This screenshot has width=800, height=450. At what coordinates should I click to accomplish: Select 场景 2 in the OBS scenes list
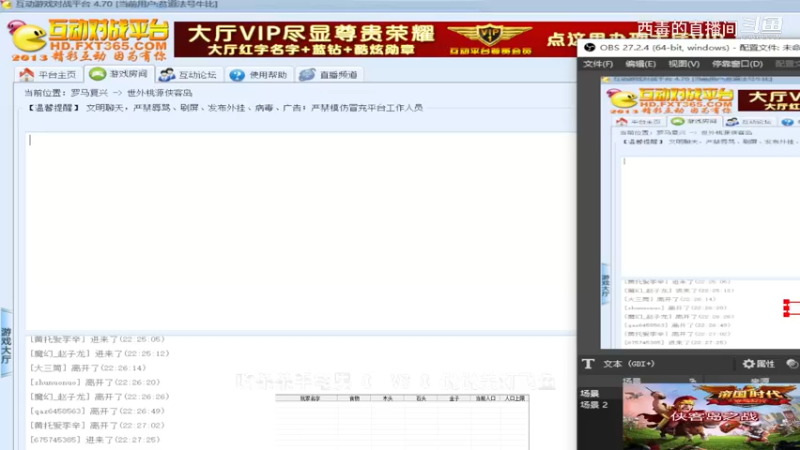pos(594,405)
